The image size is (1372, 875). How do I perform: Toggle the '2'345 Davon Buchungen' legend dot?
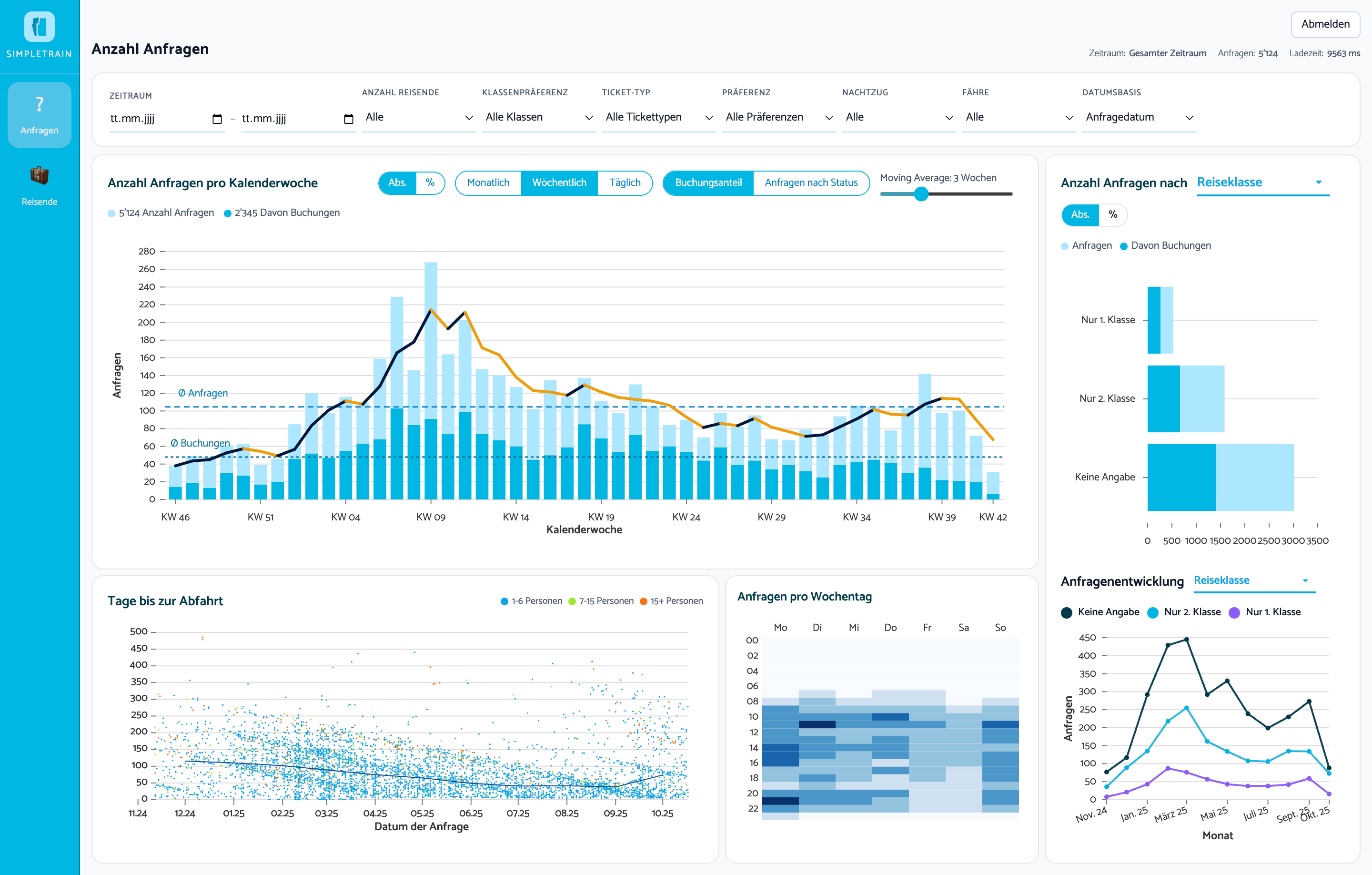[227, 213]
